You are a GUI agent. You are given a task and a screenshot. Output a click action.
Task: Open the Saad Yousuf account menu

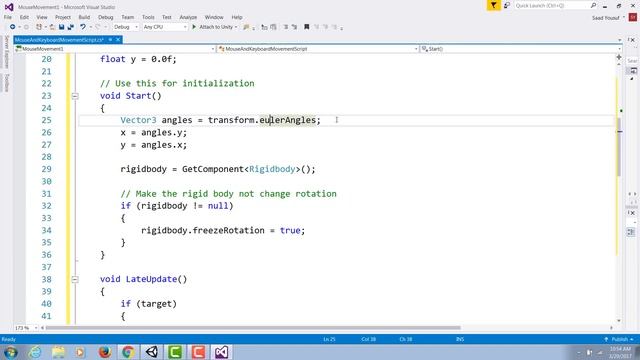[608, 18]
